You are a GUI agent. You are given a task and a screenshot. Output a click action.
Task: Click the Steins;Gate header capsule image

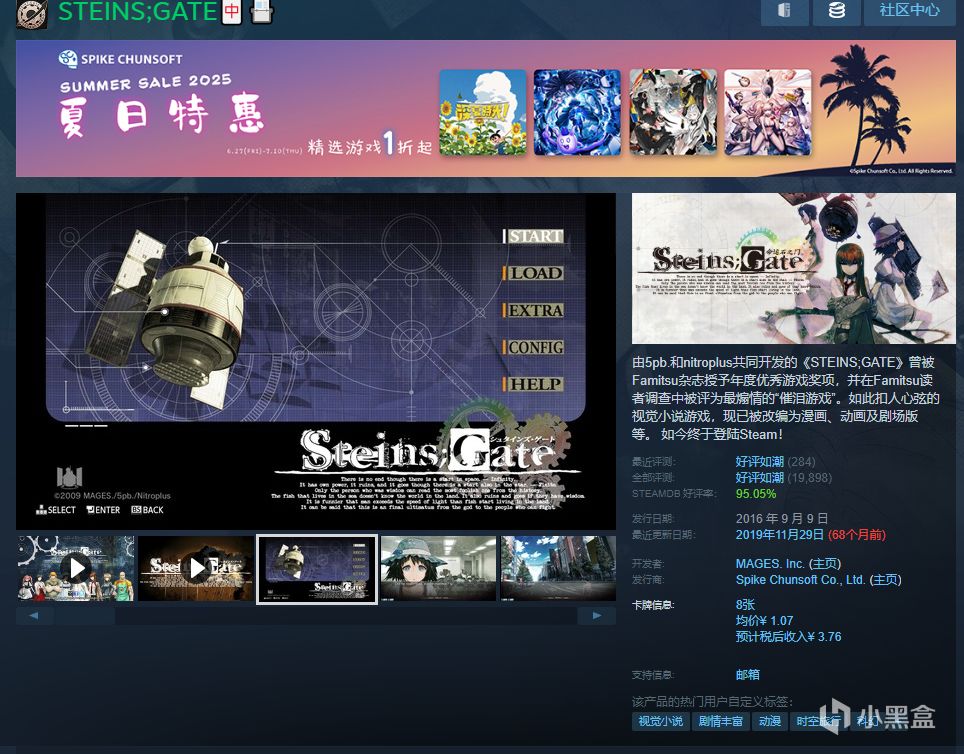pos(794,268)
